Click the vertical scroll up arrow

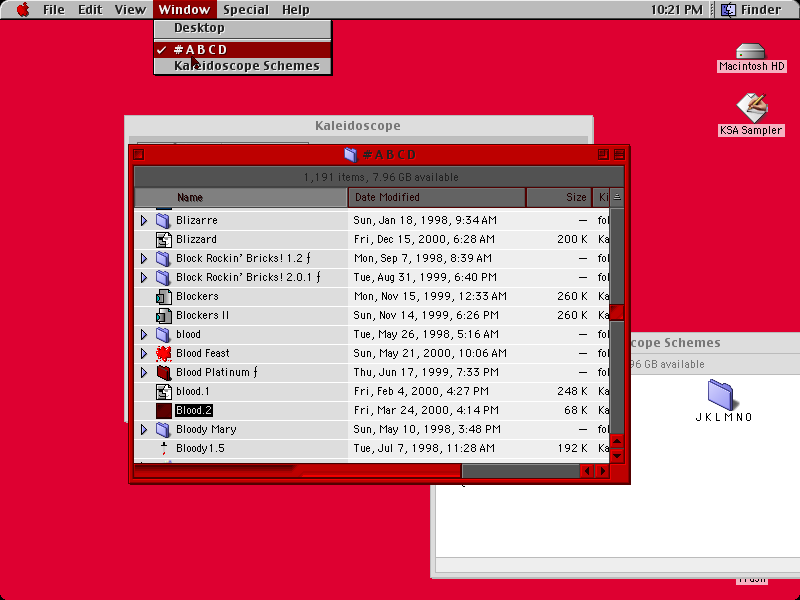[x=617, y=441]
